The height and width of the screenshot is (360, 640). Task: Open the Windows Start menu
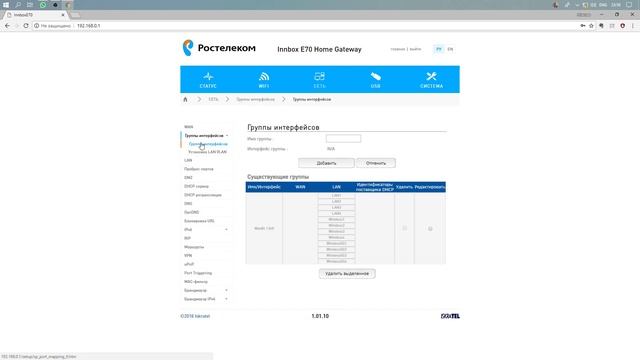coord(6,4)
